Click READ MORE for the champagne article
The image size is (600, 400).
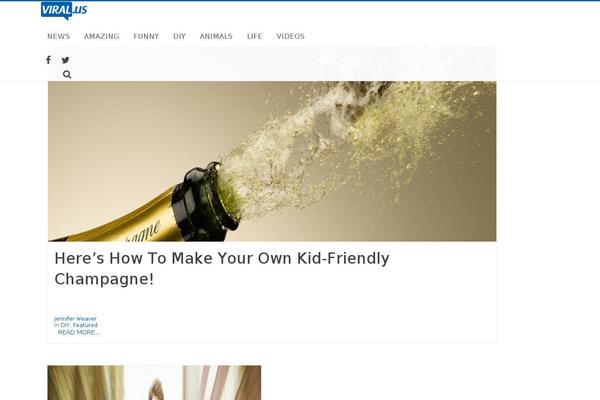(x=78, y=332)
